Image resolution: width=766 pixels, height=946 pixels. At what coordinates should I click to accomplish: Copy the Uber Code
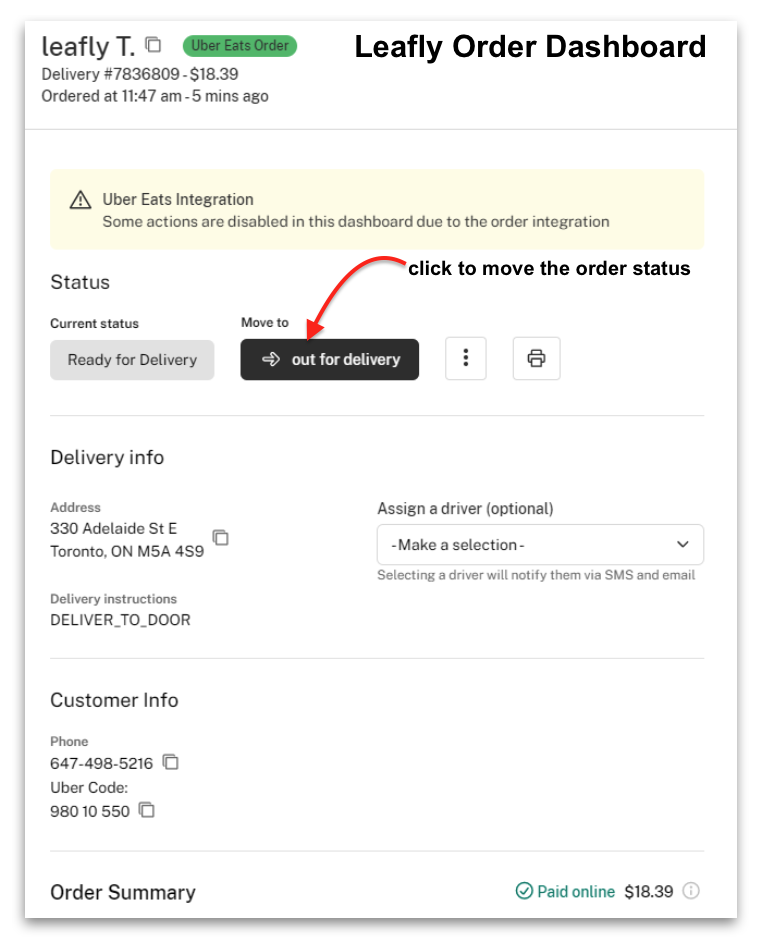click(147, 810)
